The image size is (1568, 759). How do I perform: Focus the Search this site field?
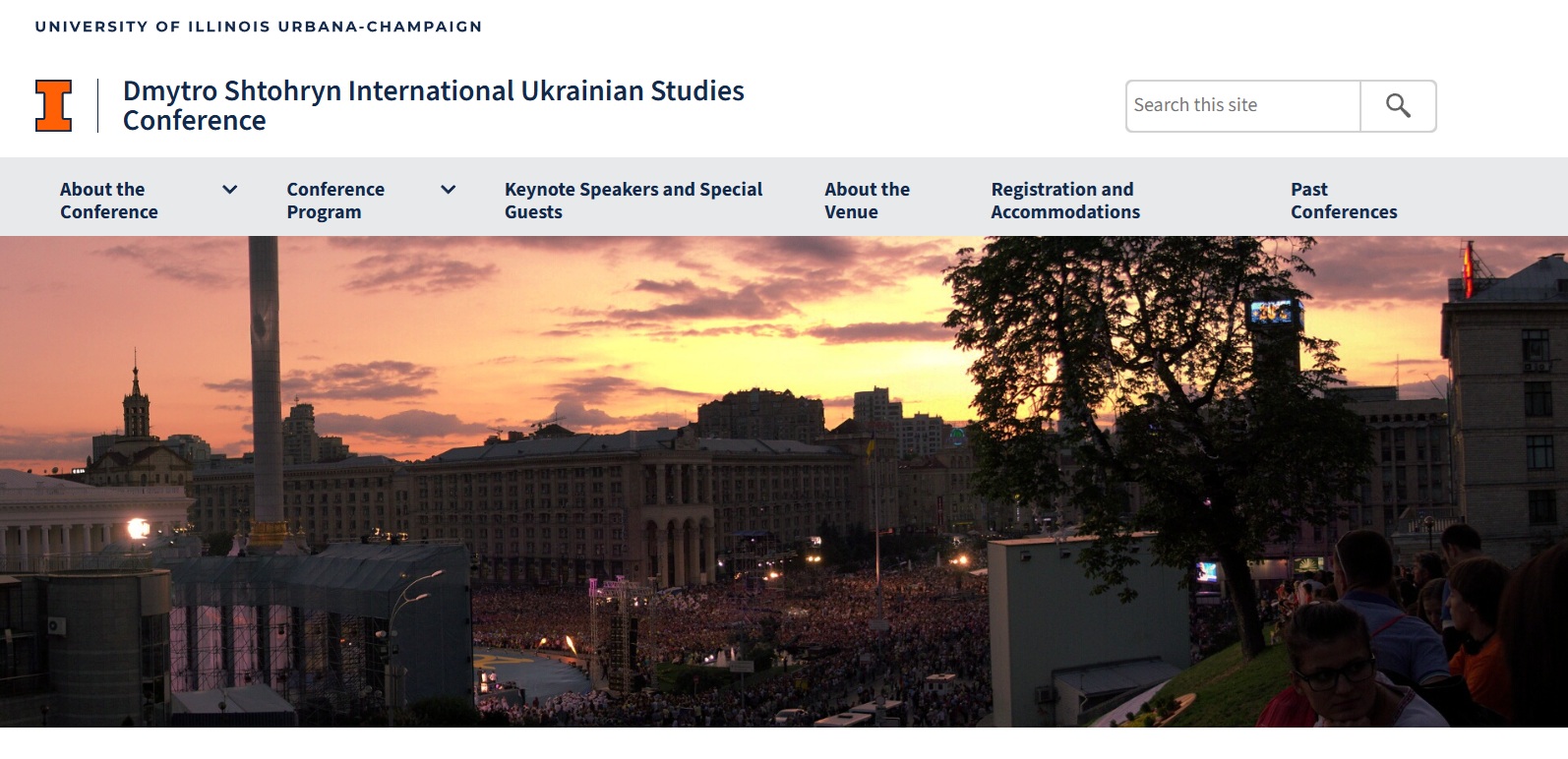(x=1242, y=106)
